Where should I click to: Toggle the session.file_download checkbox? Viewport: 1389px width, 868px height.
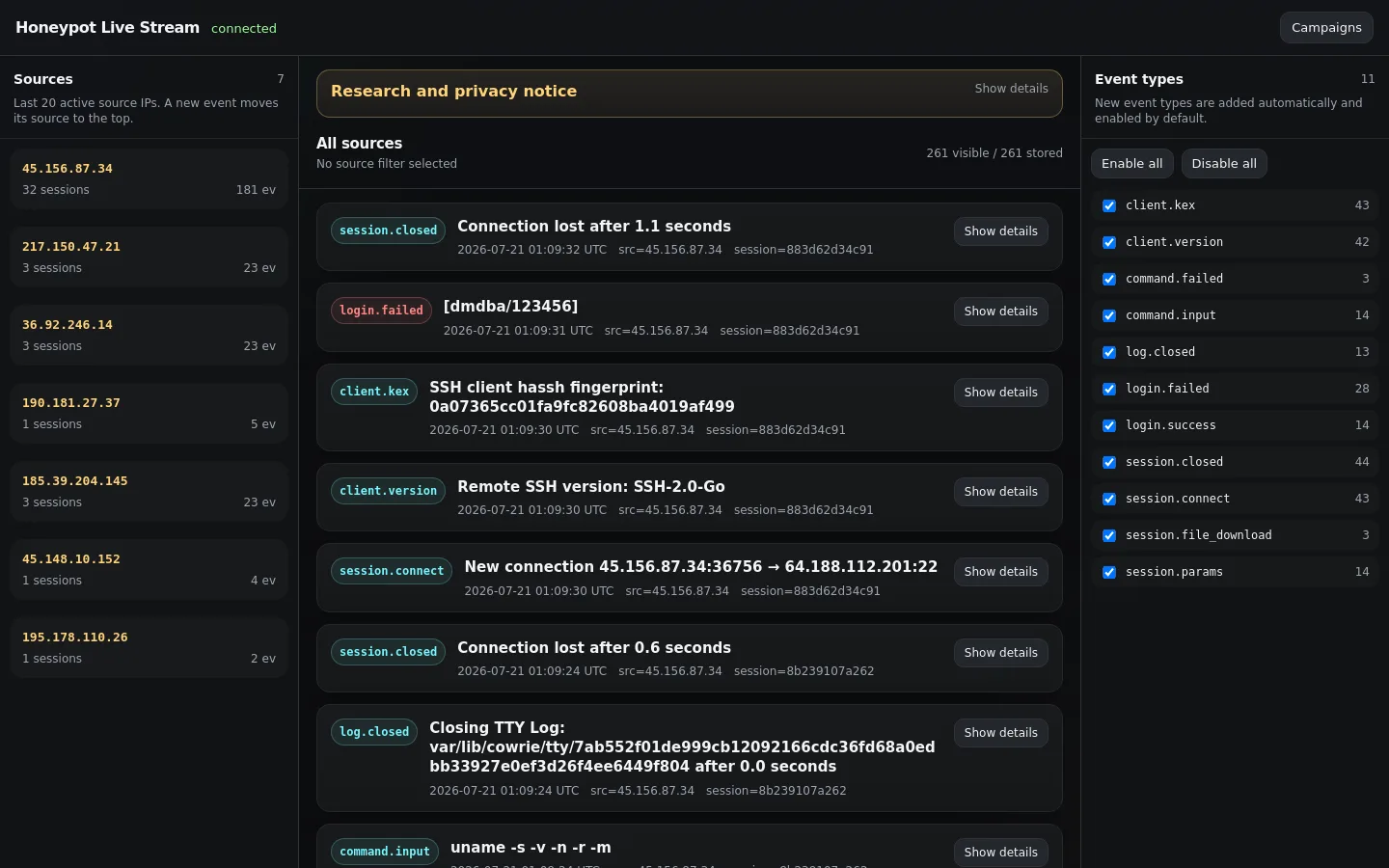1109,535
